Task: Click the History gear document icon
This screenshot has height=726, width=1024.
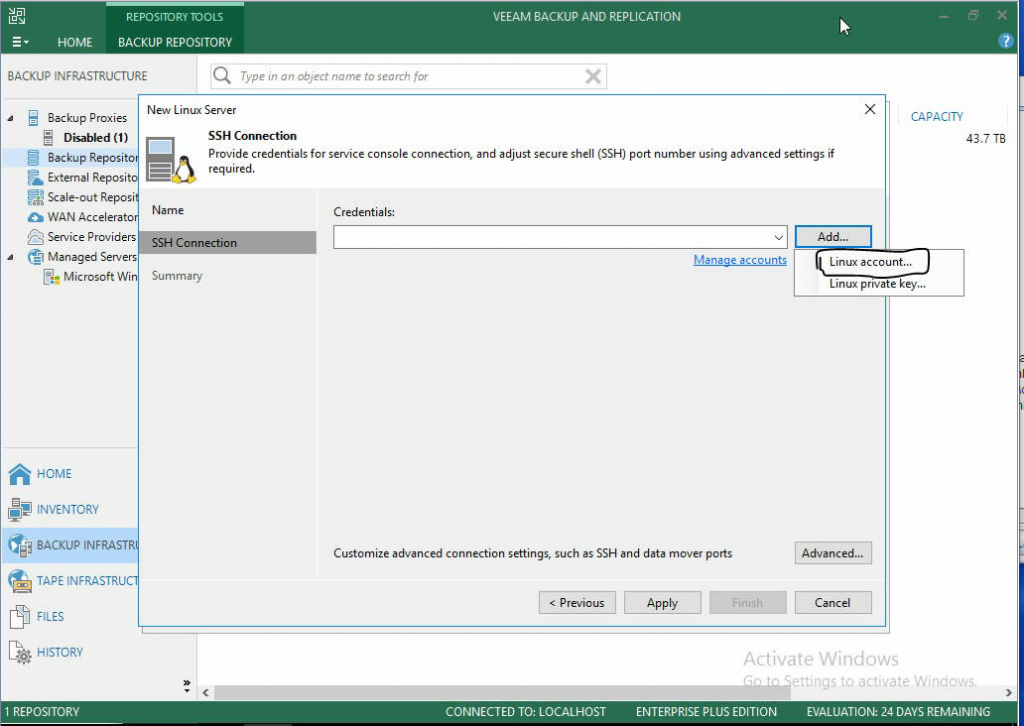Action: 20,652
